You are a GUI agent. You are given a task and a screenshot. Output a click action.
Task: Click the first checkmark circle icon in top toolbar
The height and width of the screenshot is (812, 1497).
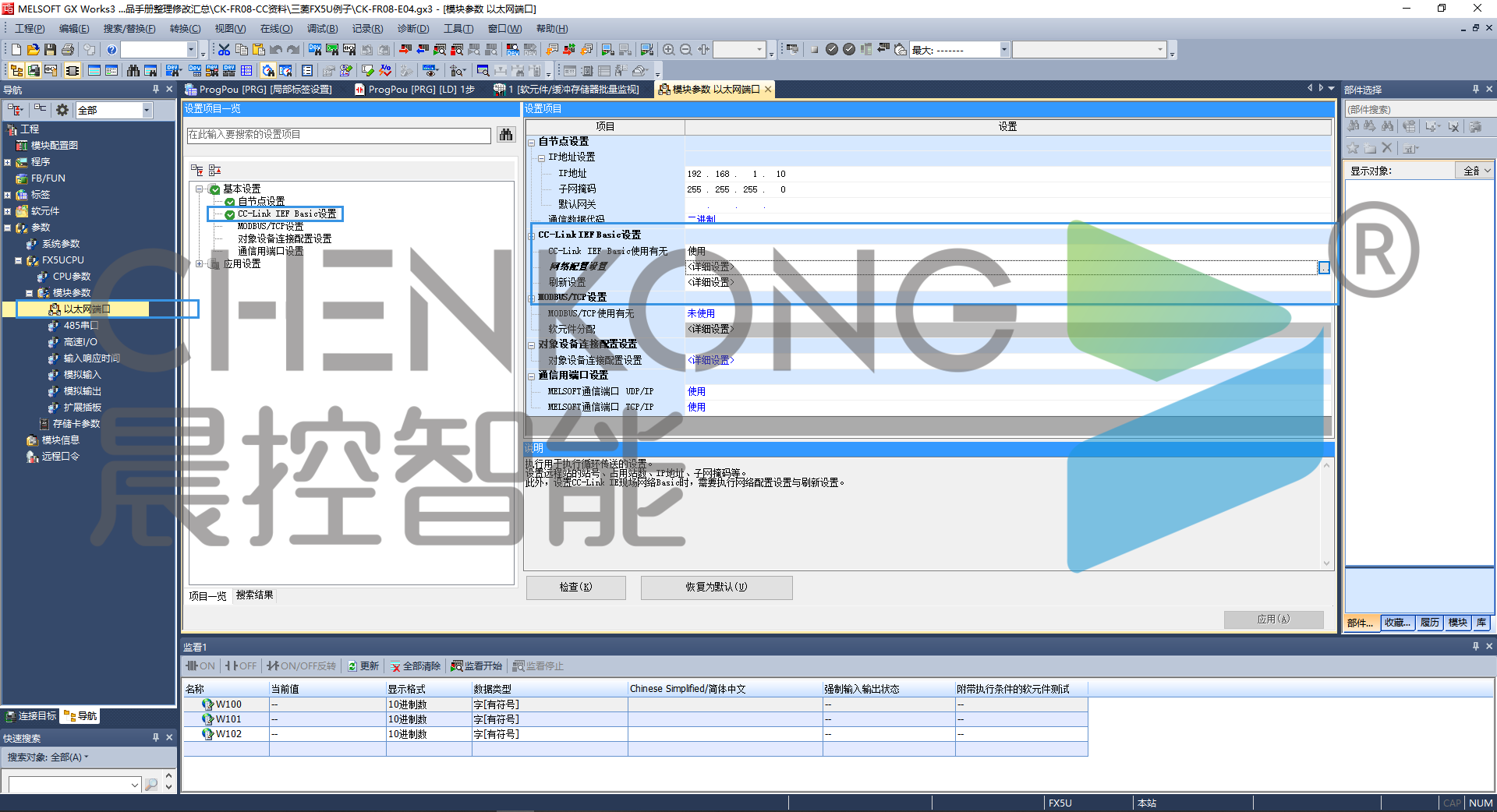tap(832, 50)
